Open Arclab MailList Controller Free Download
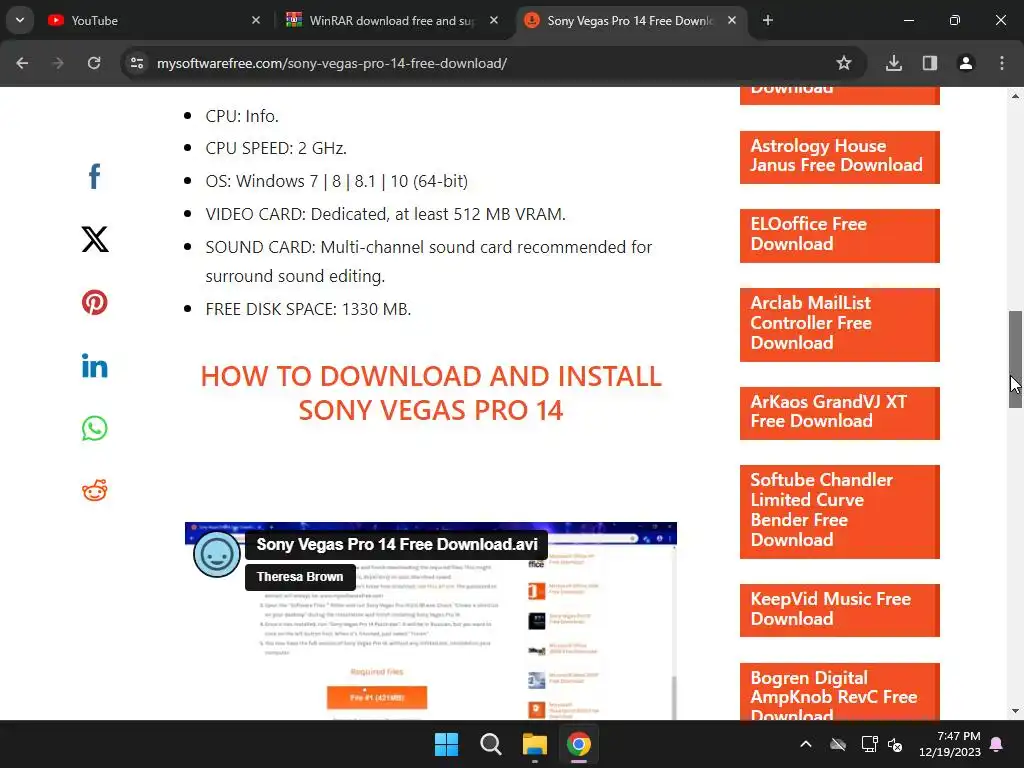Image resolution: width=1024 pixels, height=768 pixels. (839, 324)
